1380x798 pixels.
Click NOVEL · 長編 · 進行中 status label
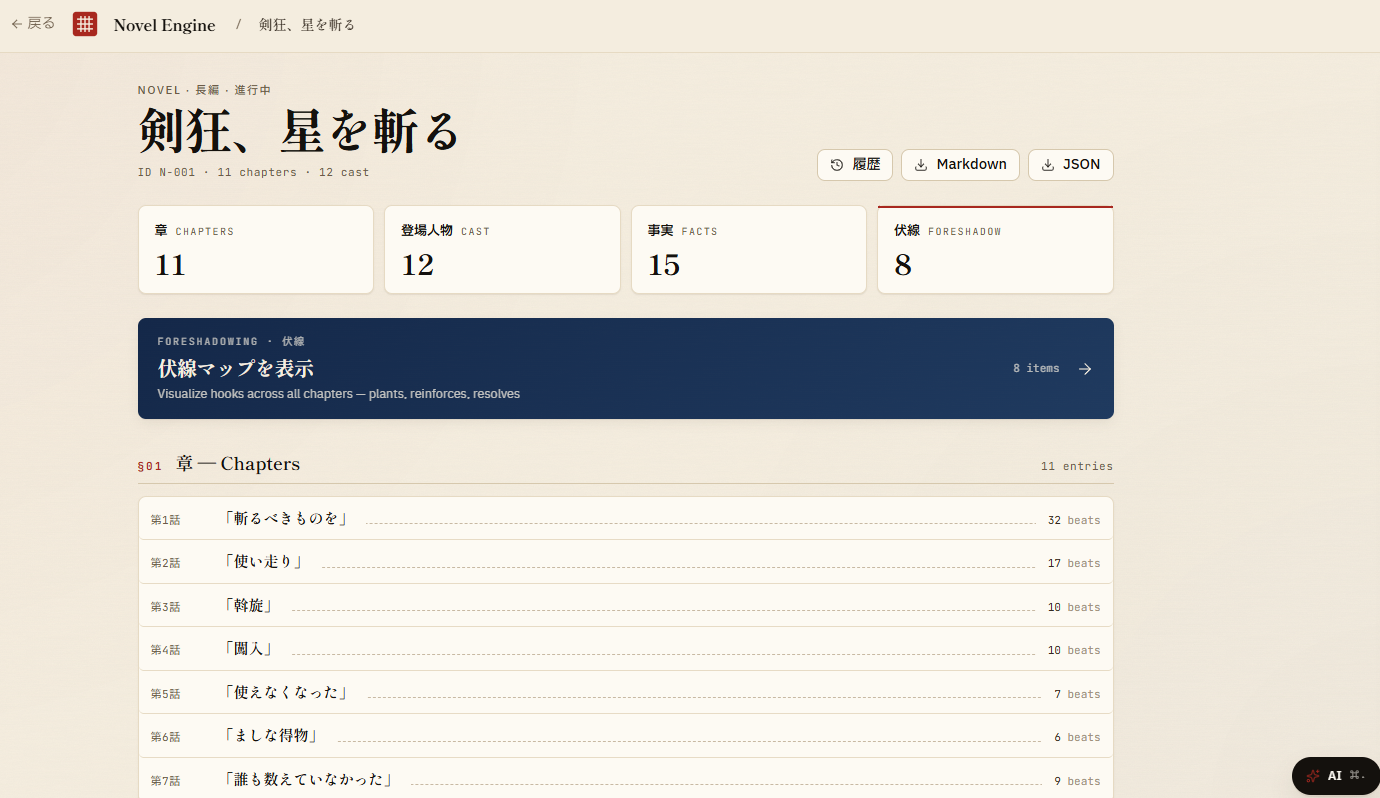pos(204,90)
